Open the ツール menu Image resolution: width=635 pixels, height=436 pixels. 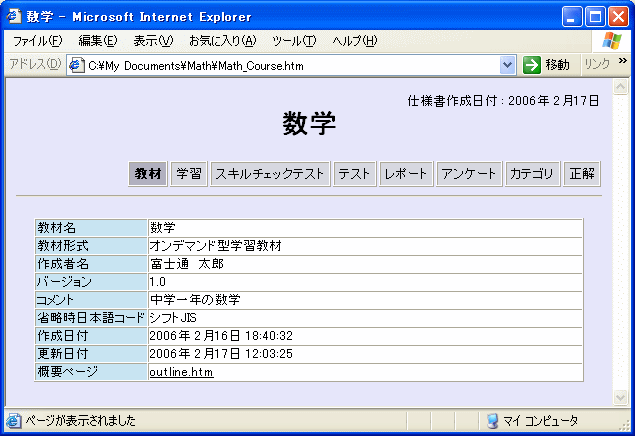tap(294, 41)
